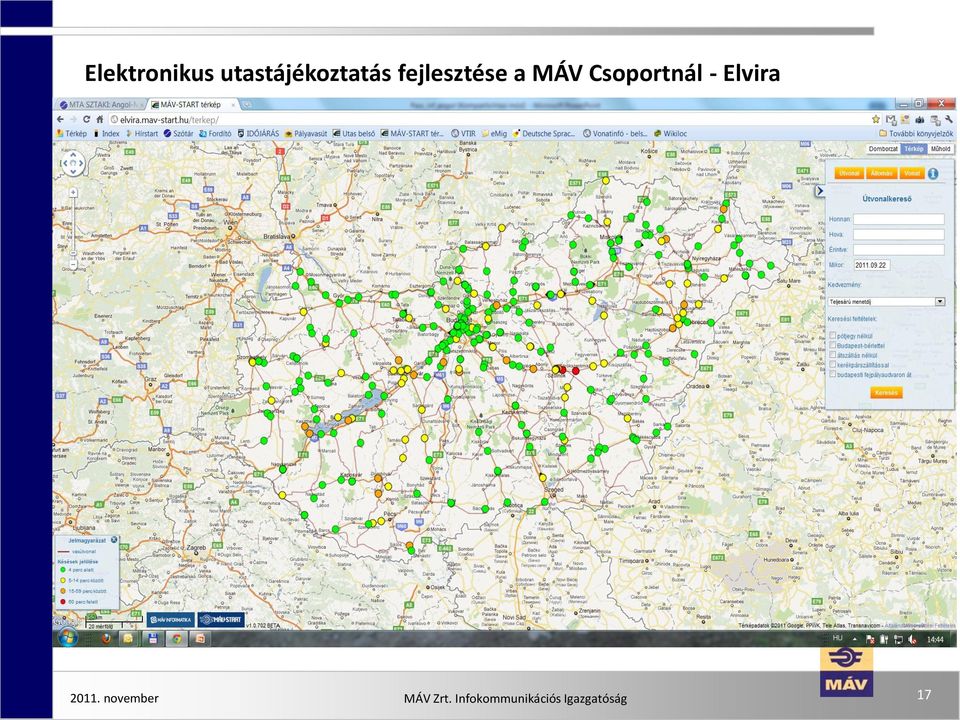
Task: Select the orange Útvonal tab
Action: tap(849, 173)
